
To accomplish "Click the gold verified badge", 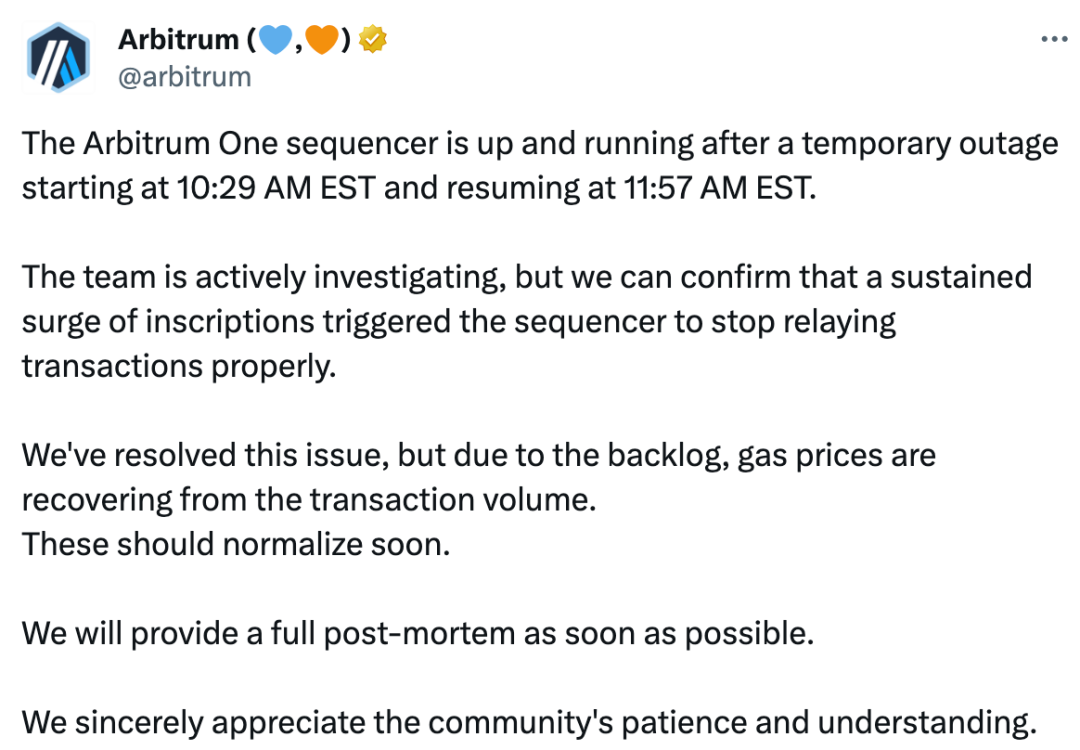I will [375, 40].
